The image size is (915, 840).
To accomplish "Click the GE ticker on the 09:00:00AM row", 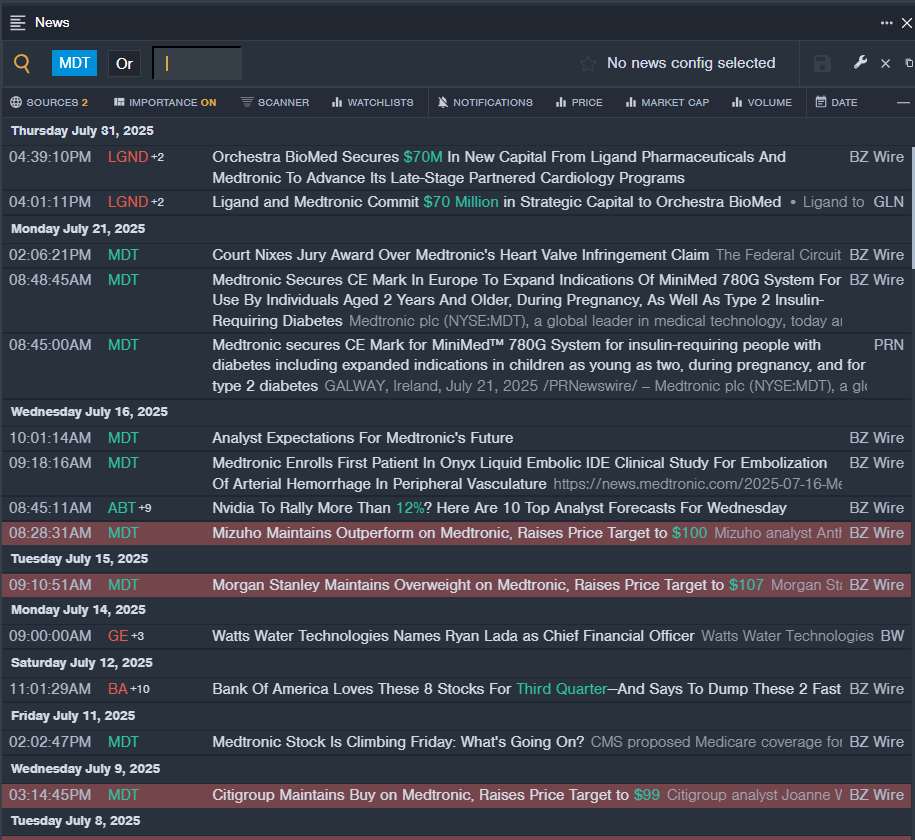I will [x=118, y=636].
